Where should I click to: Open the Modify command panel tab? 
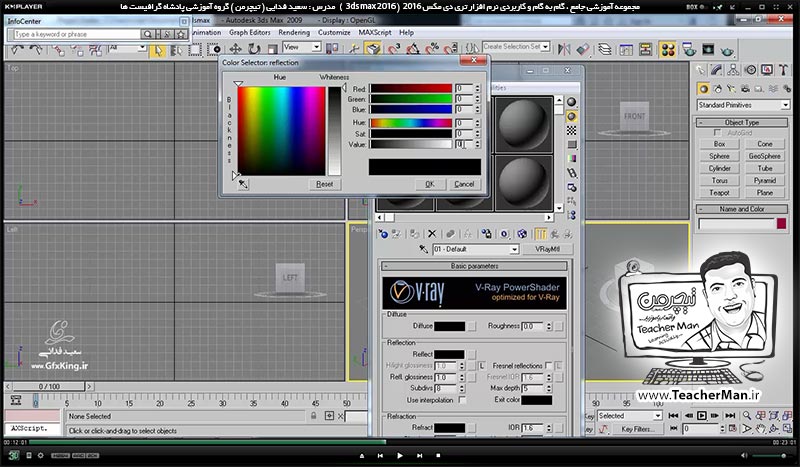717,70
